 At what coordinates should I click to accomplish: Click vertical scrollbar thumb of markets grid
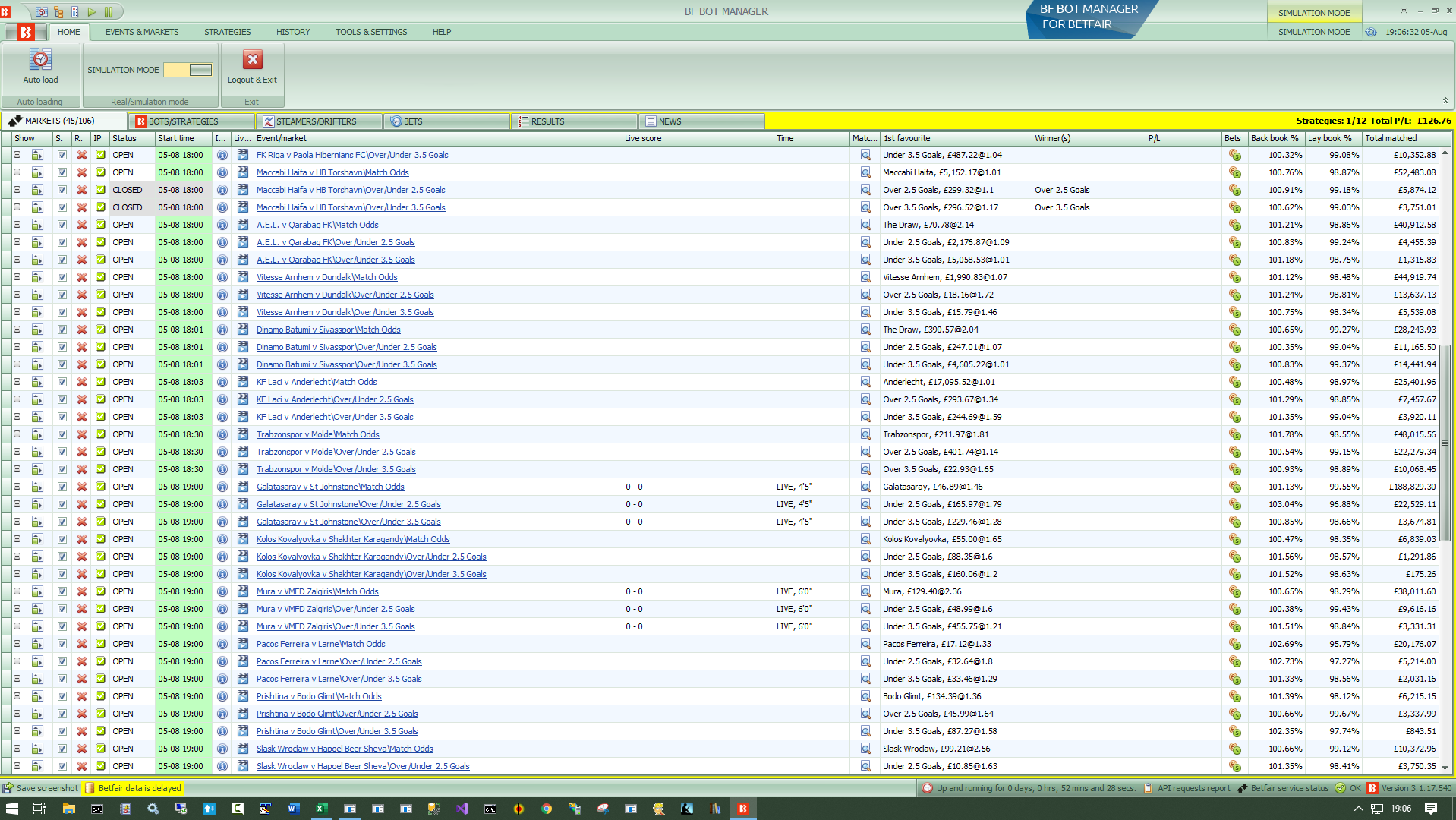coord(1445,443)
